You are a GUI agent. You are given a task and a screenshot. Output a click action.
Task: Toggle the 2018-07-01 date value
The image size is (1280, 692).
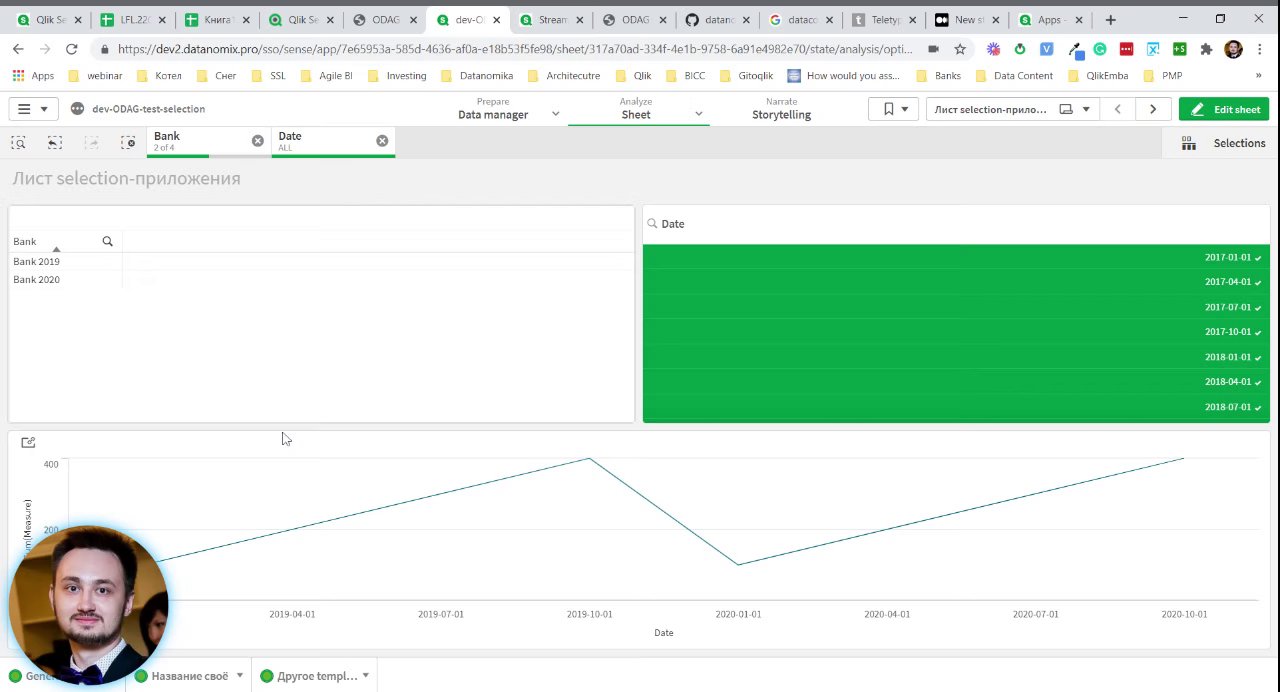tap(956, 407)
